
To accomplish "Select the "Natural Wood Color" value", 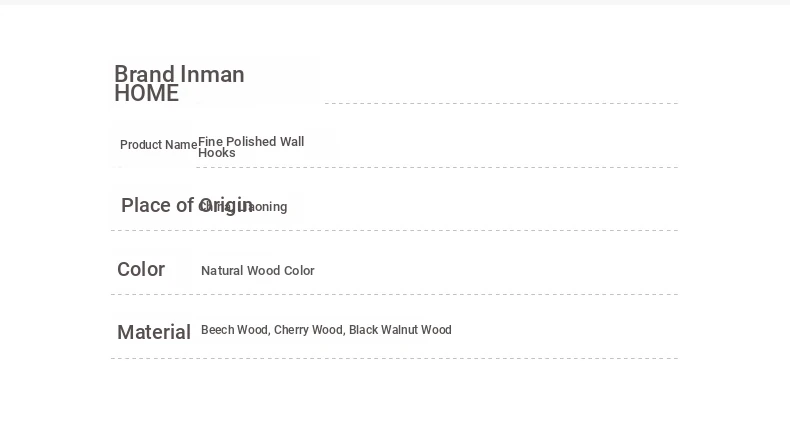I will (x=258, y=271).
